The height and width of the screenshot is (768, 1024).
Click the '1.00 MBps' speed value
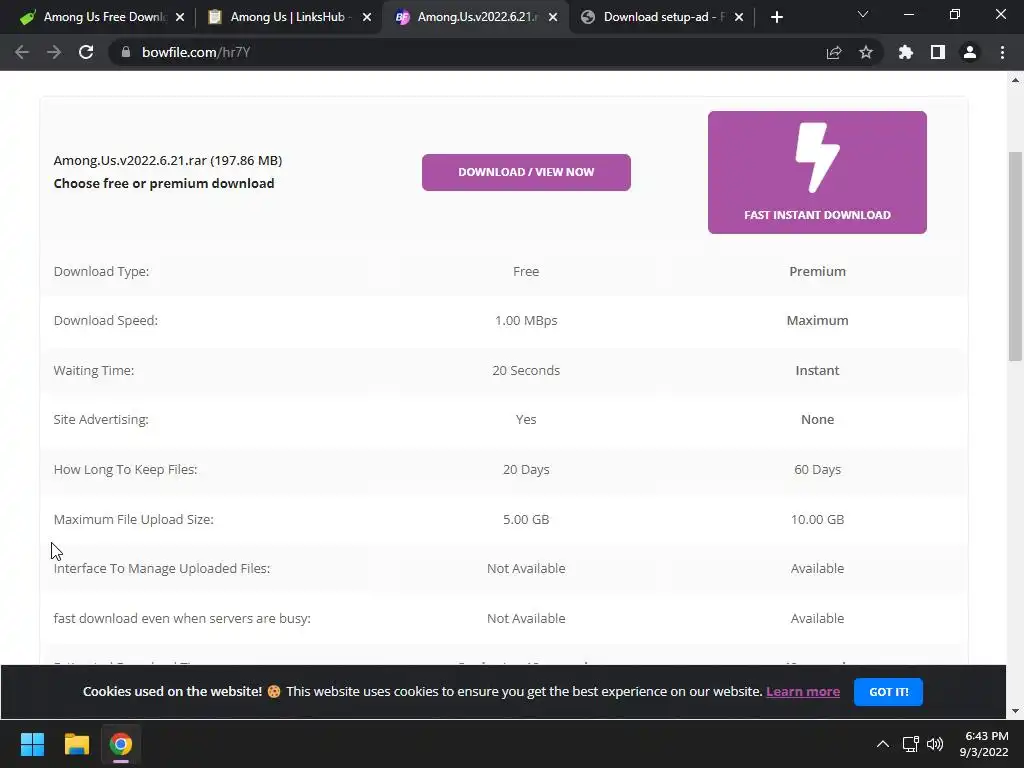(x=526, y=321)
